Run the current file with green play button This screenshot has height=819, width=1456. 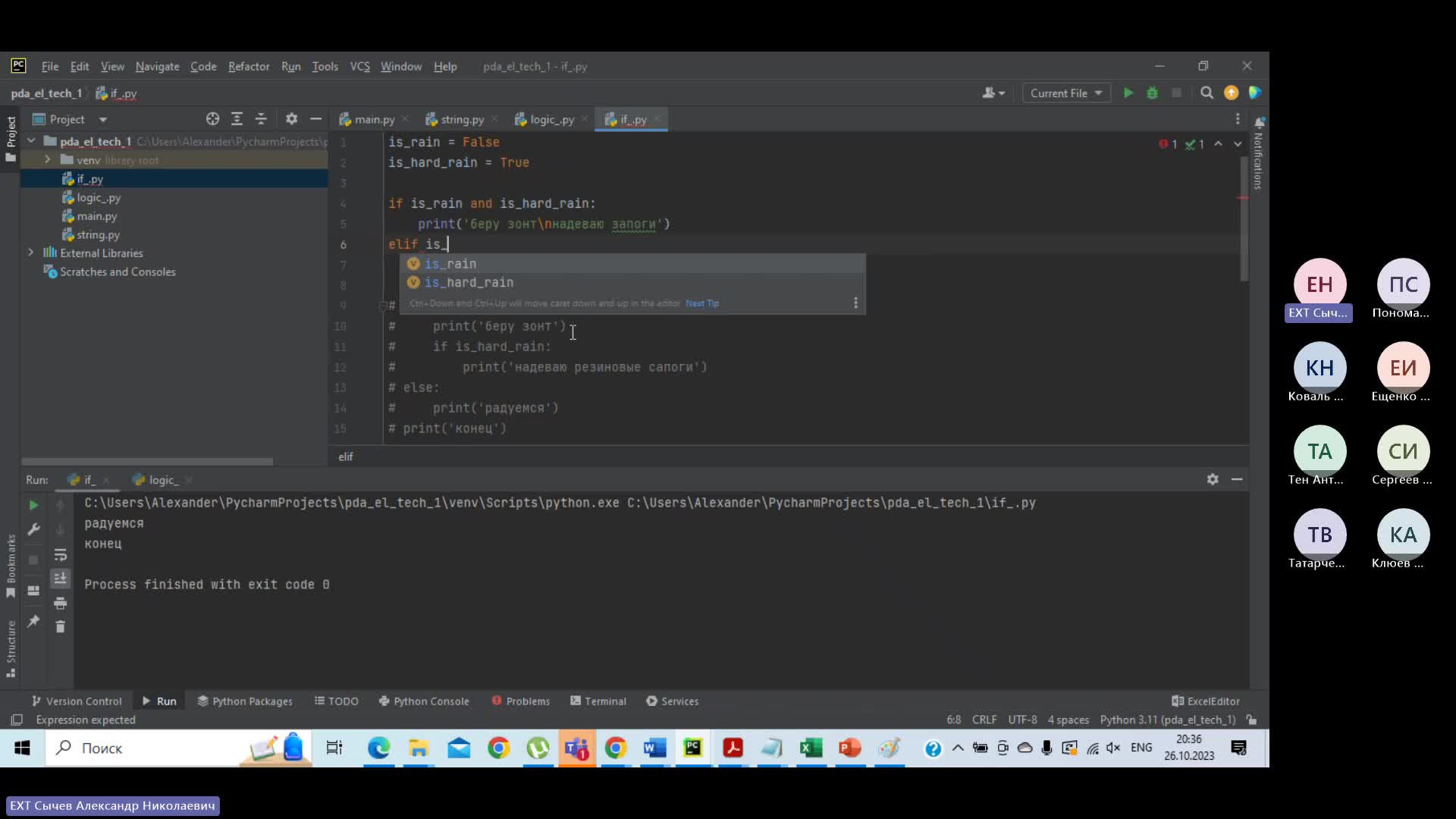[x=1128, y=93]
